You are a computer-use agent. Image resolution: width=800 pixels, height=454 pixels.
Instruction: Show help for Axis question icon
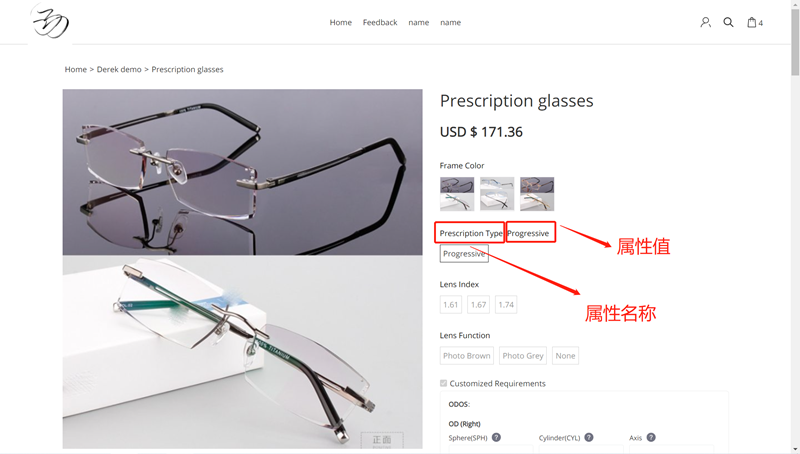coord(651,437)
